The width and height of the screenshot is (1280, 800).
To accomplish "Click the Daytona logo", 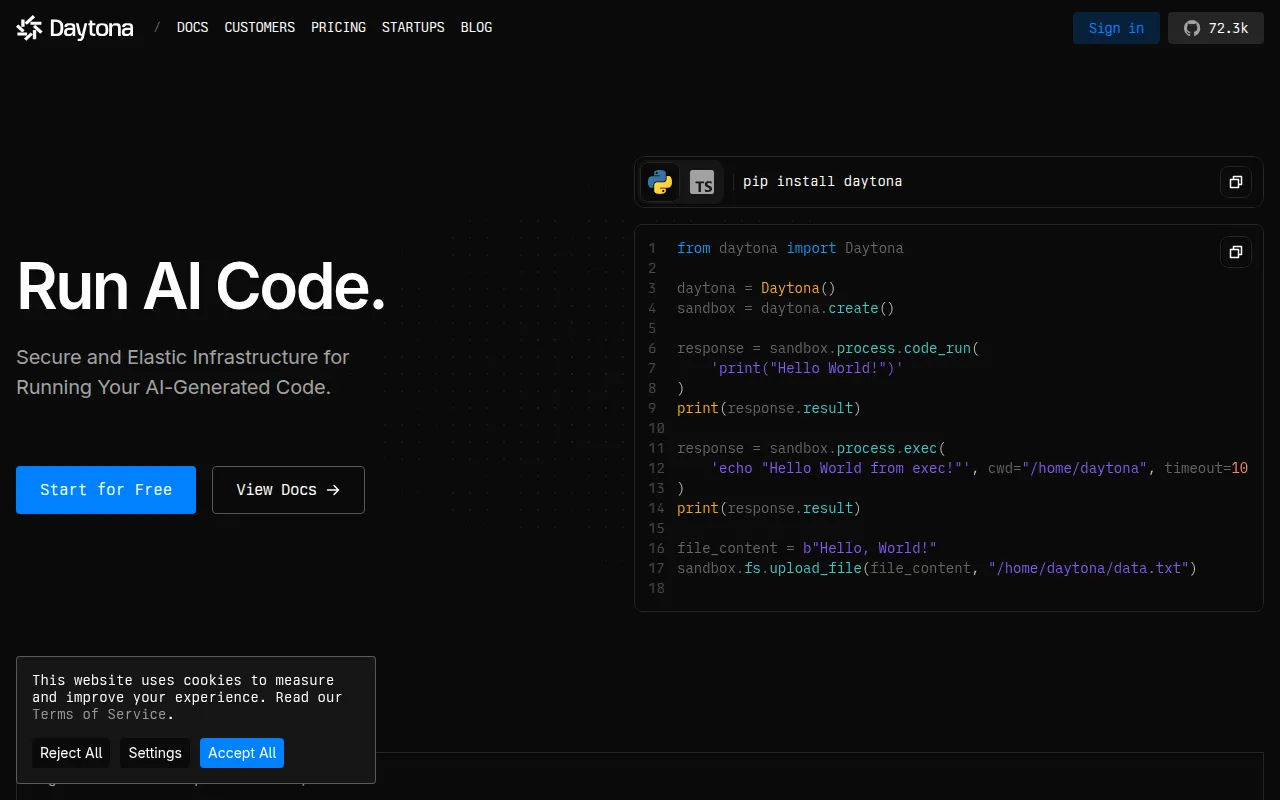I will pos(75,28).
